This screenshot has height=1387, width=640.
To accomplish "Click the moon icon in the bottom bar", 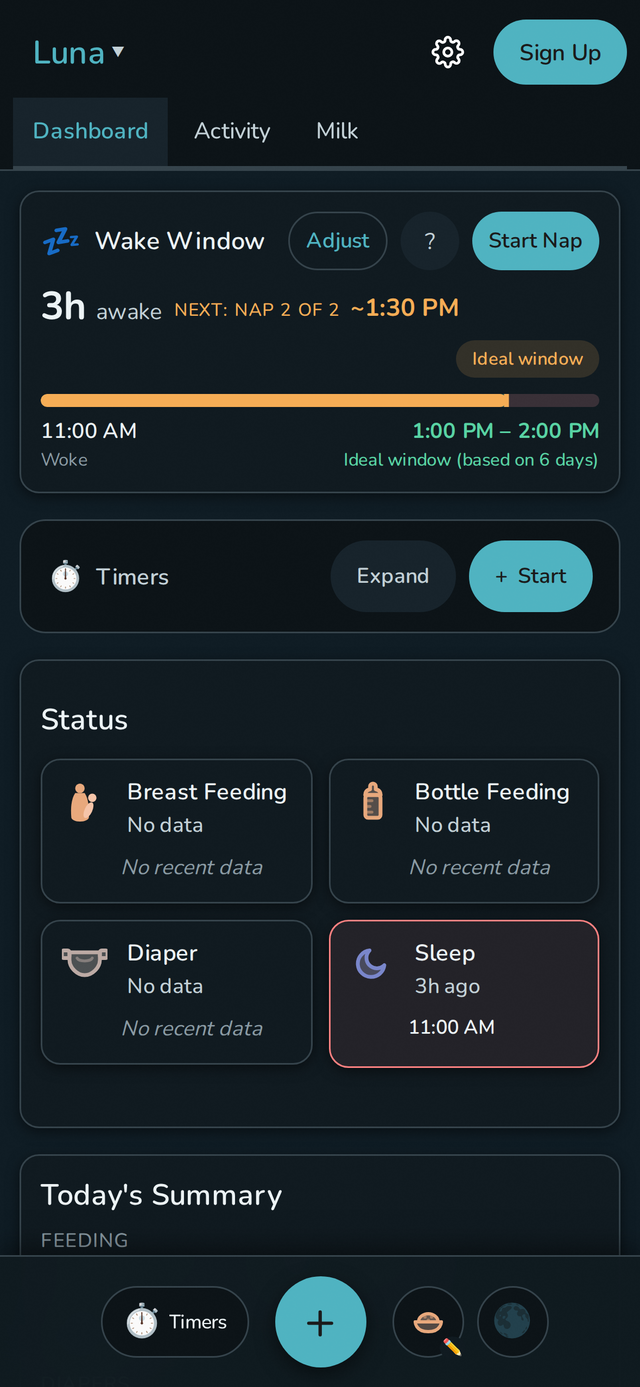I will click(x=513, y=1321).
